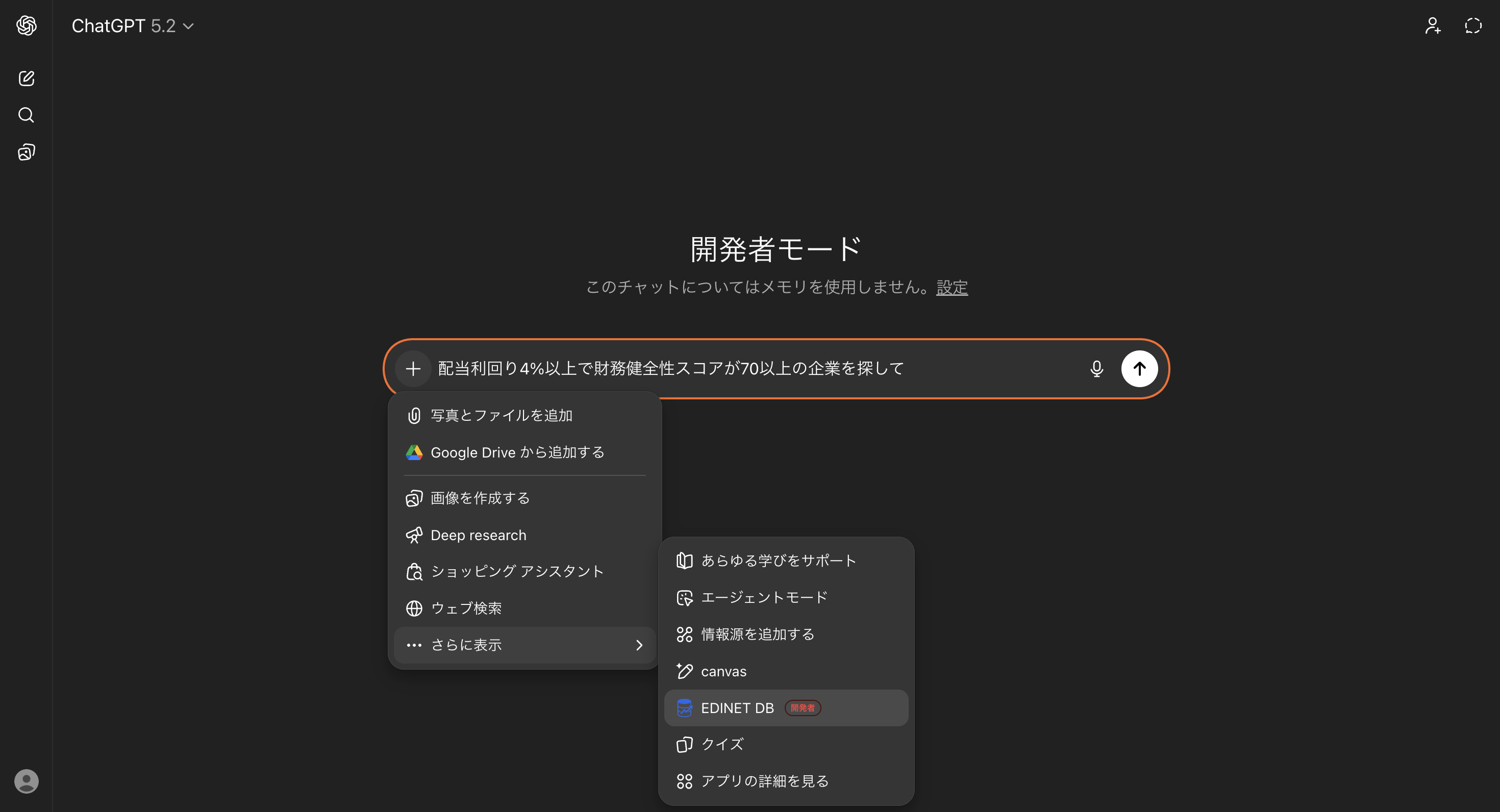Viewport: 1500px width, 812px height.
Task: Open the image library sidebar icon
Action: (26, 152)
